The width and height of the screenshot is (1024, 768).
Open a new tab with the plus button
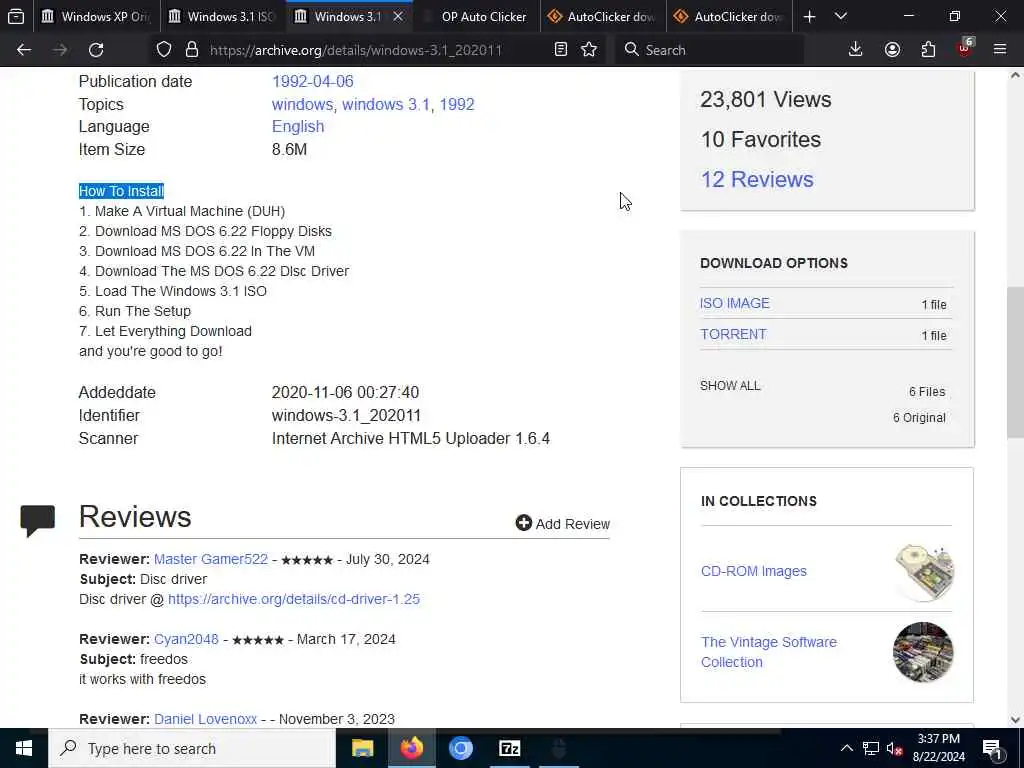point(809,16)
